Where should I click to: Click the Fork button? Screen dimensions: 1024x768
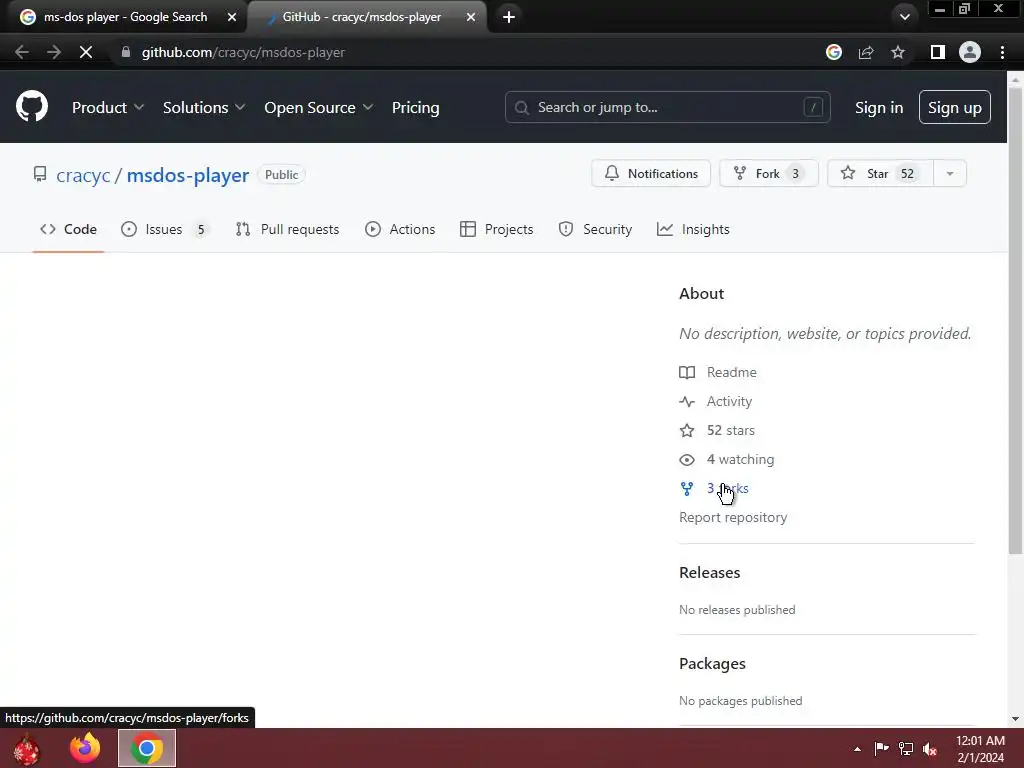pos(769,174)
